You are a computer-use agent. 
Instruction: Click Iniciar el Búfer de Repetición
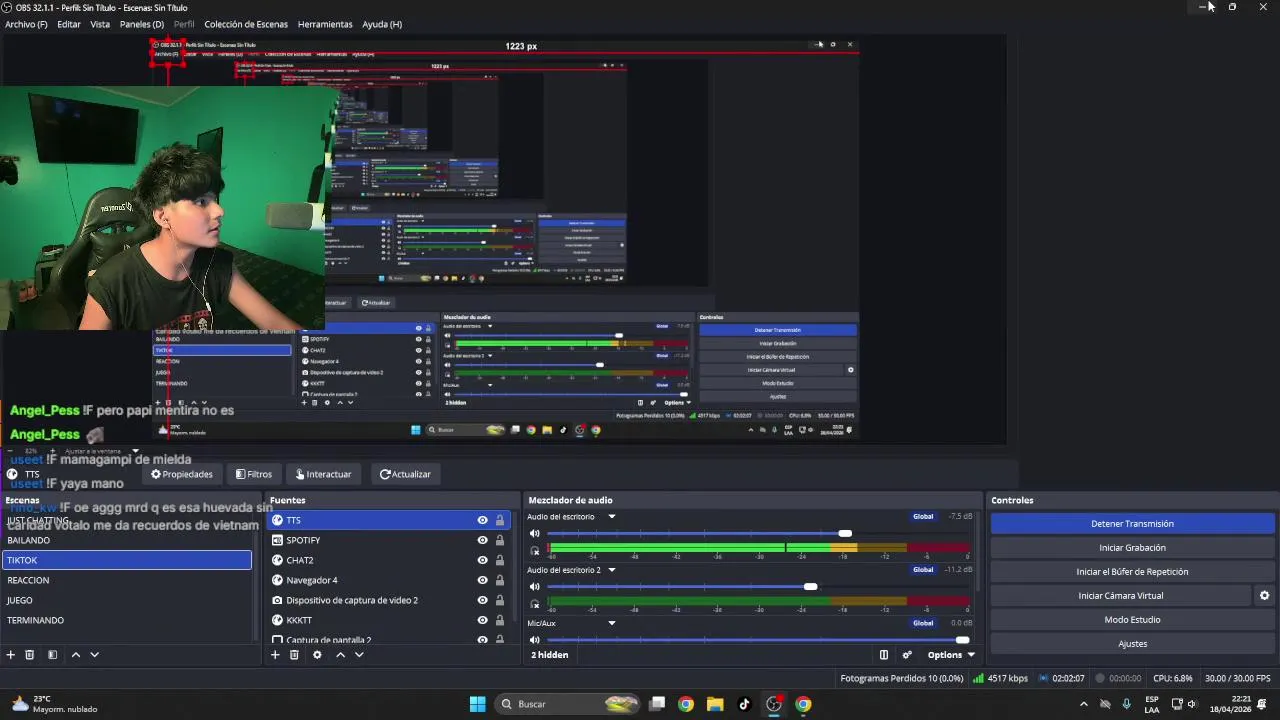click(x=1132, y=572)
